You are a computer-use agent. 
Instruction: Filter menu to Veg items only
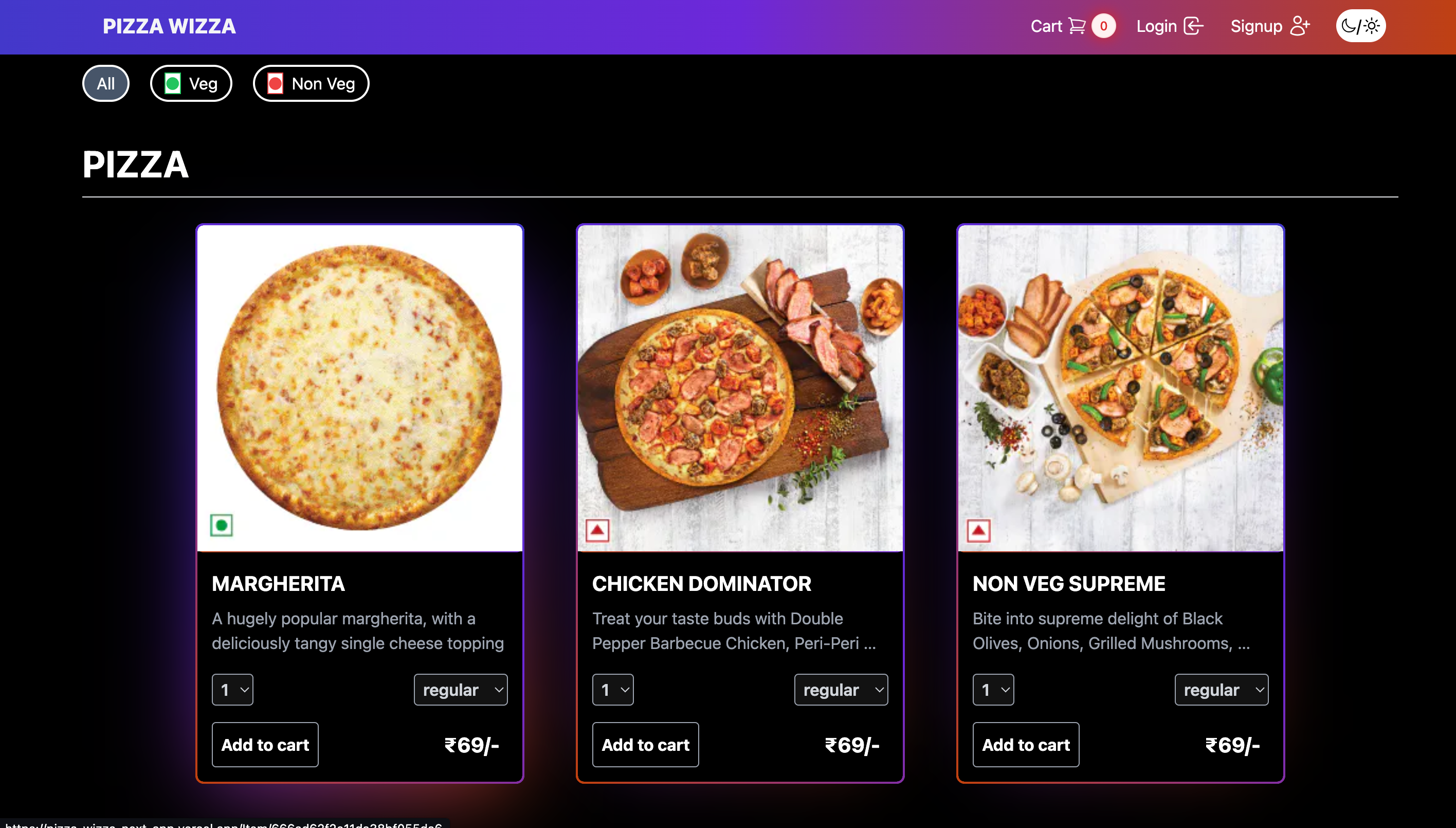point(191,84)
